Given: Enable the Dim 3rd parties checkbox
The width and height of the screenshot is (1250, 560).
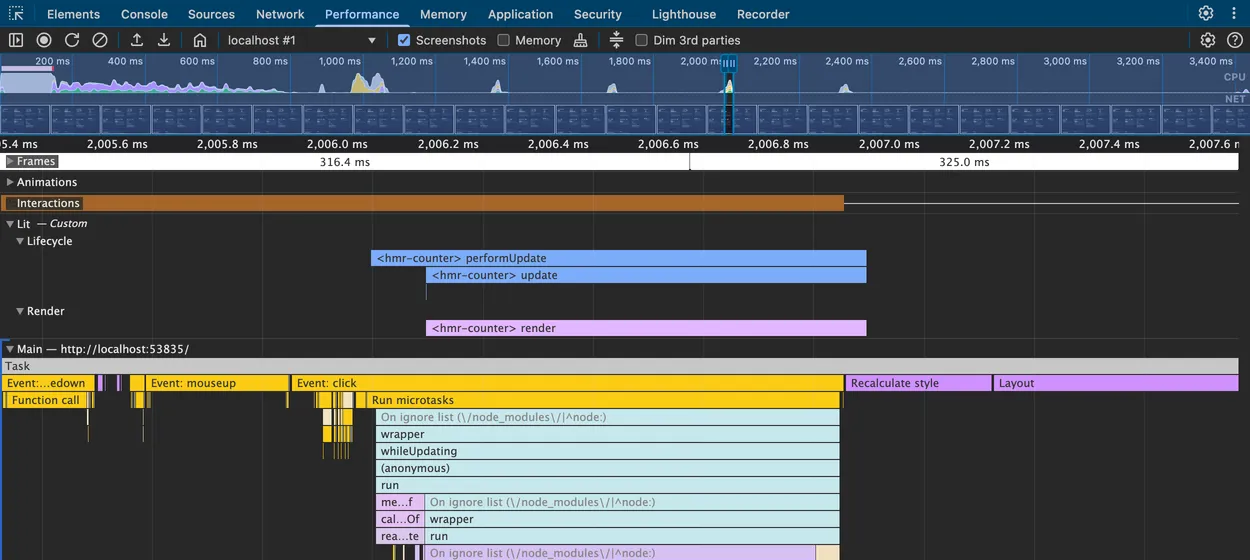Looking at the screenshot, I should 642,40.
